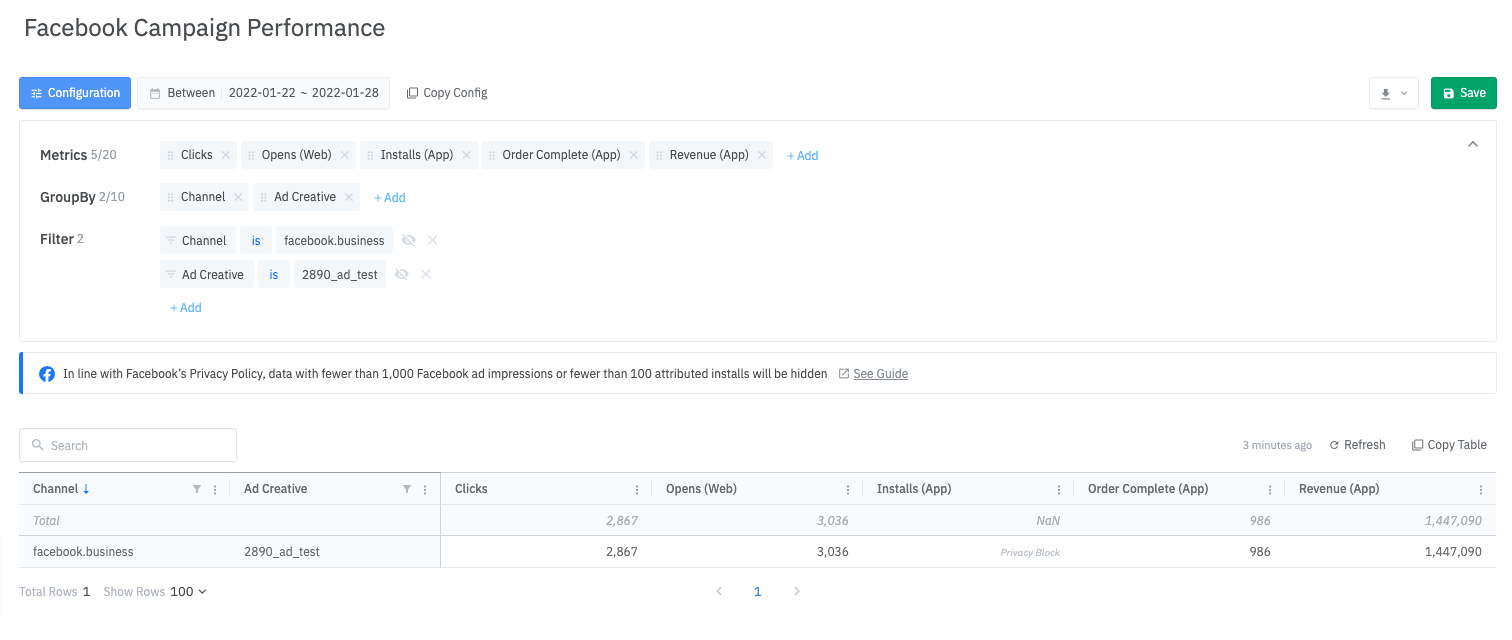Grab the Order Complete (App) drag handle
The width and height of the screenshot is (1512, 640).
click(492, 155)
